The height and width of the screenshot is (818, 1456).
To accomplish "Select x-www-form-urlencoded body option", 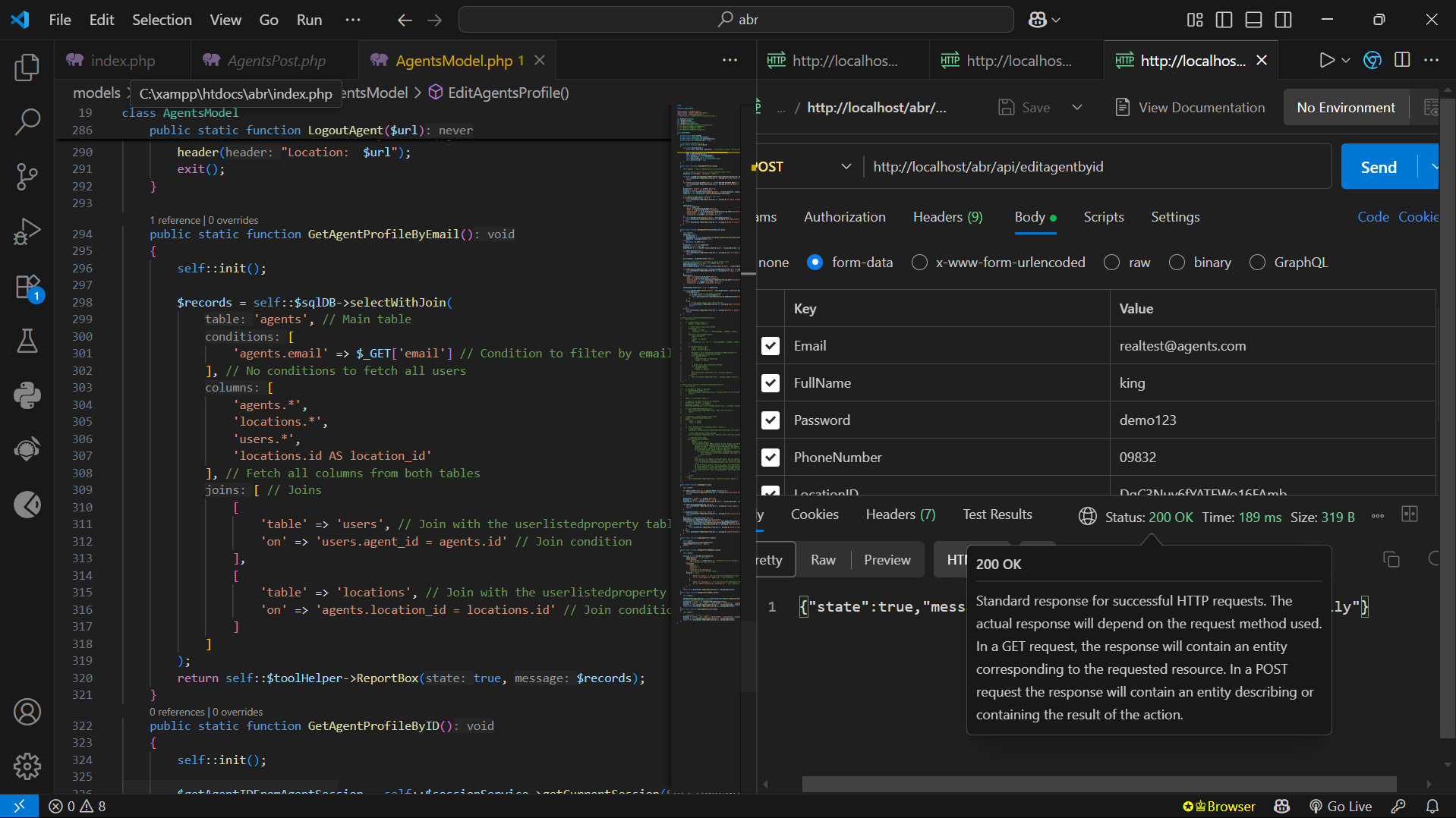I will (919, 263).
